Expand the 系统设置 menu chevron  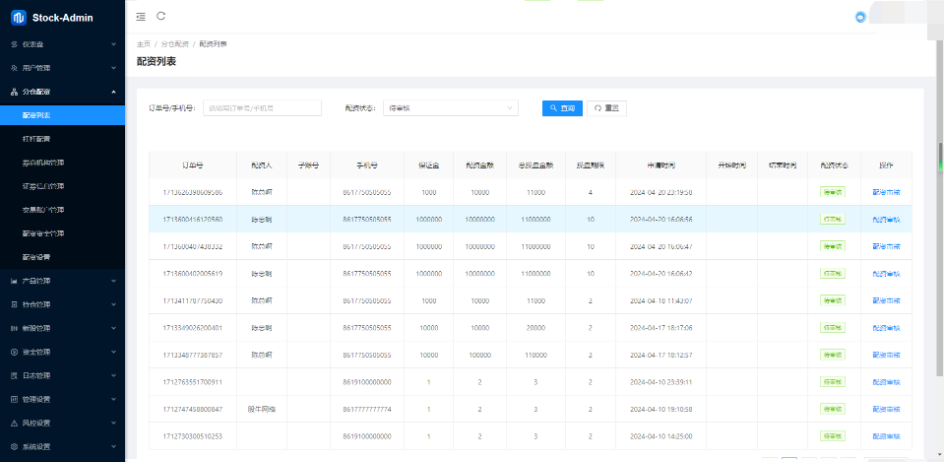tap(113, 446)
